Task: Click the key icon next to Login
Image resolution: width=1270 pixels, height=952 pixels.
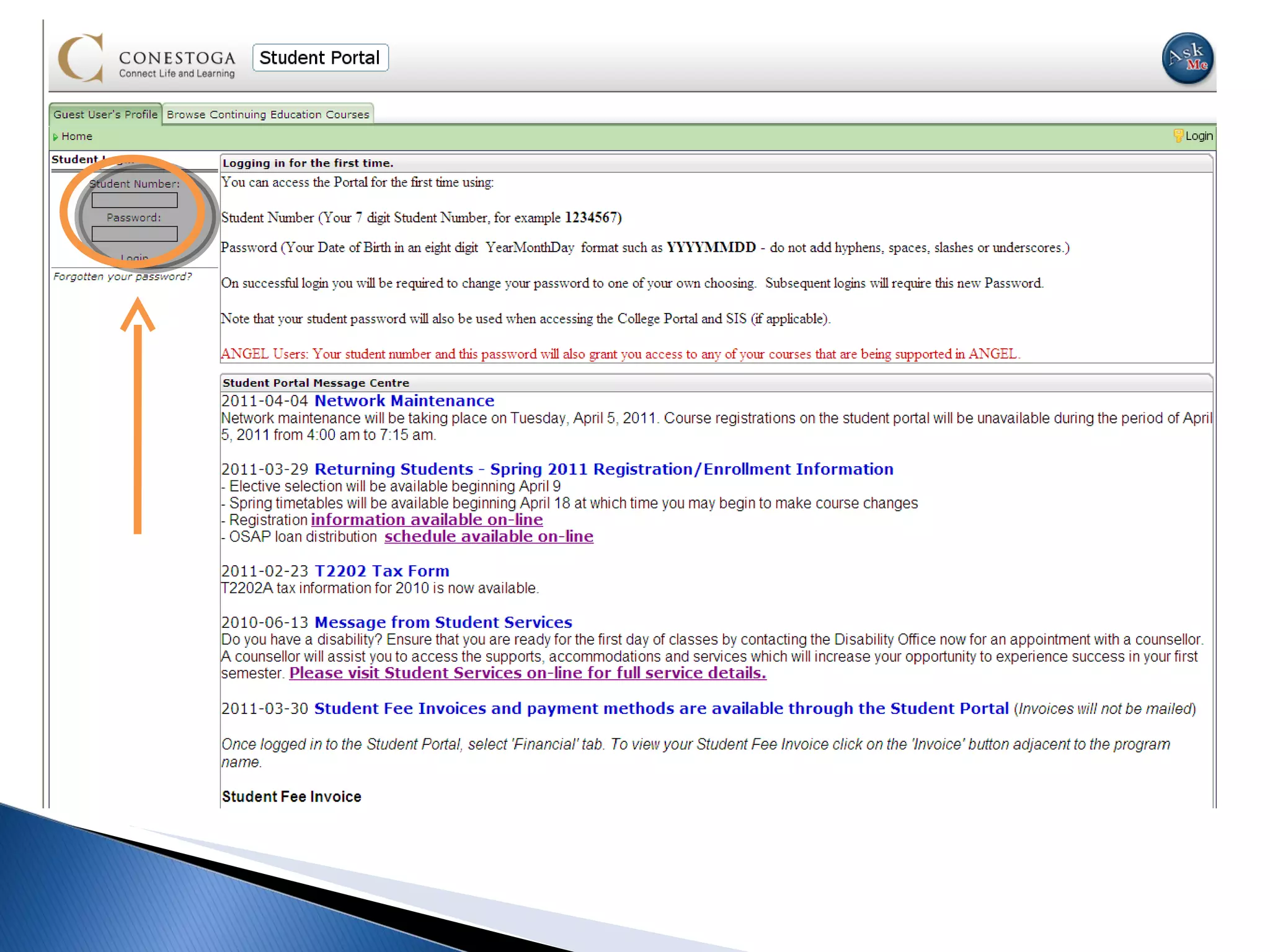Action: click(x=1178, y=136)
